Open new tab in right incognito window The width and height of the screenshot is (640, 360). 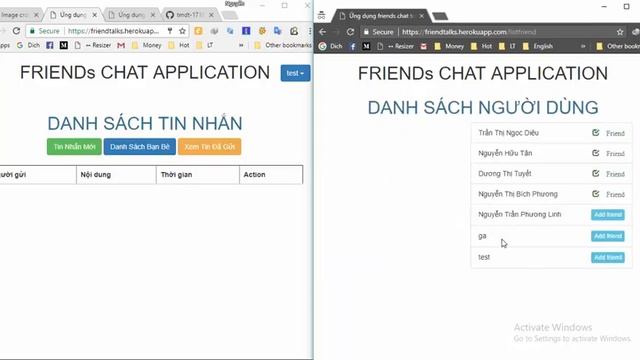tap(440, 16)
